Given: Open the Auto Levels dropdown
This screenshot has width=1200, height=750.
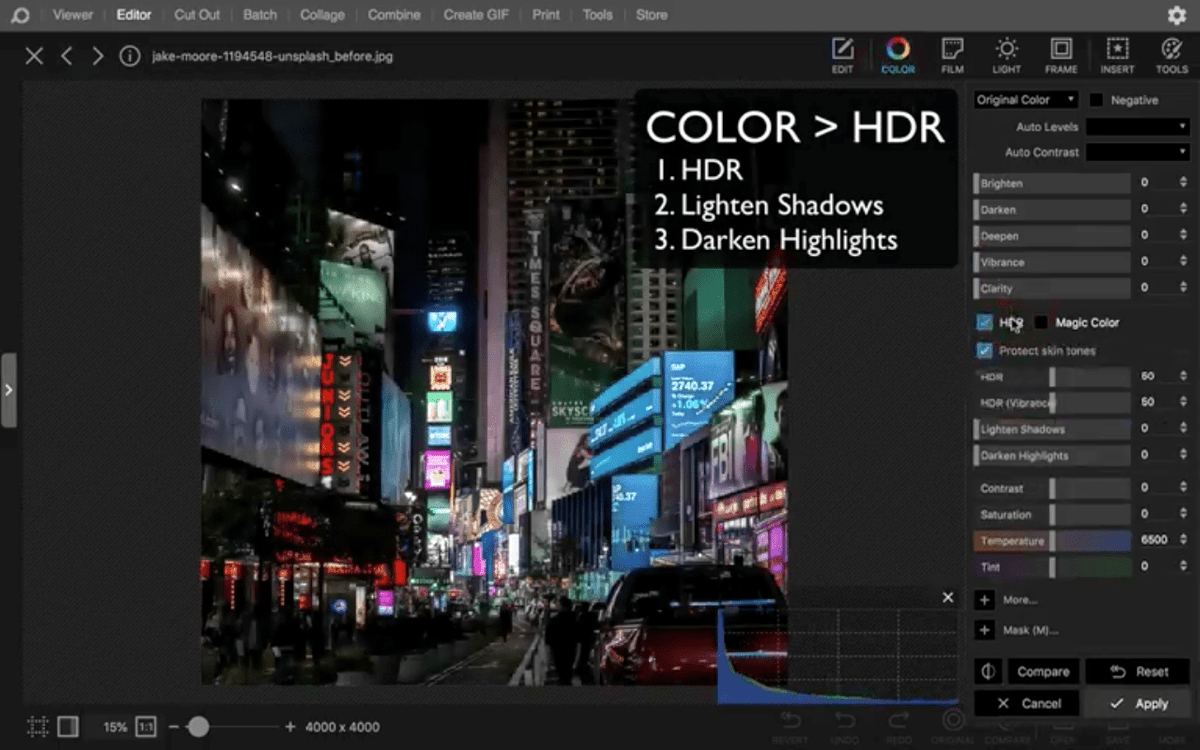Looking at the screenshot, I should point(1137,126).
